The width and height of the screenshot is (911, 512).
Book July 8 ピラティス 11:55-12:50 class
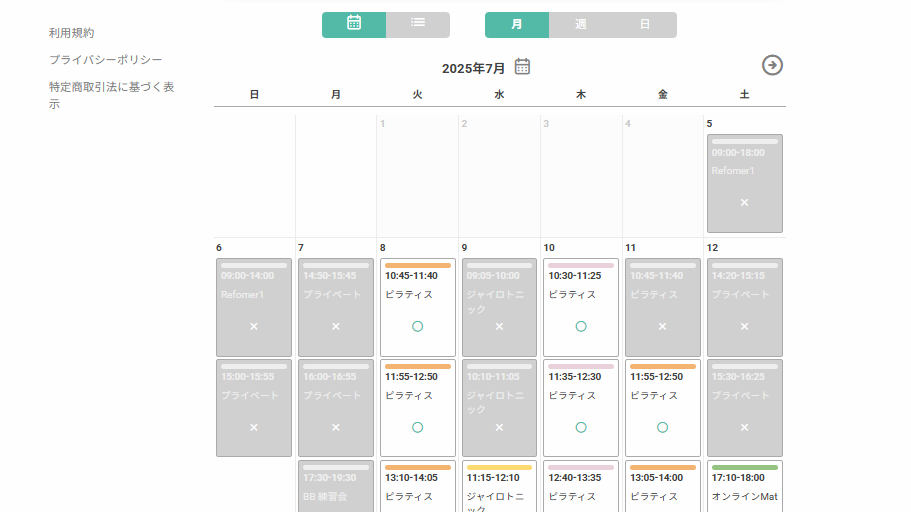(x=418, y=408)
